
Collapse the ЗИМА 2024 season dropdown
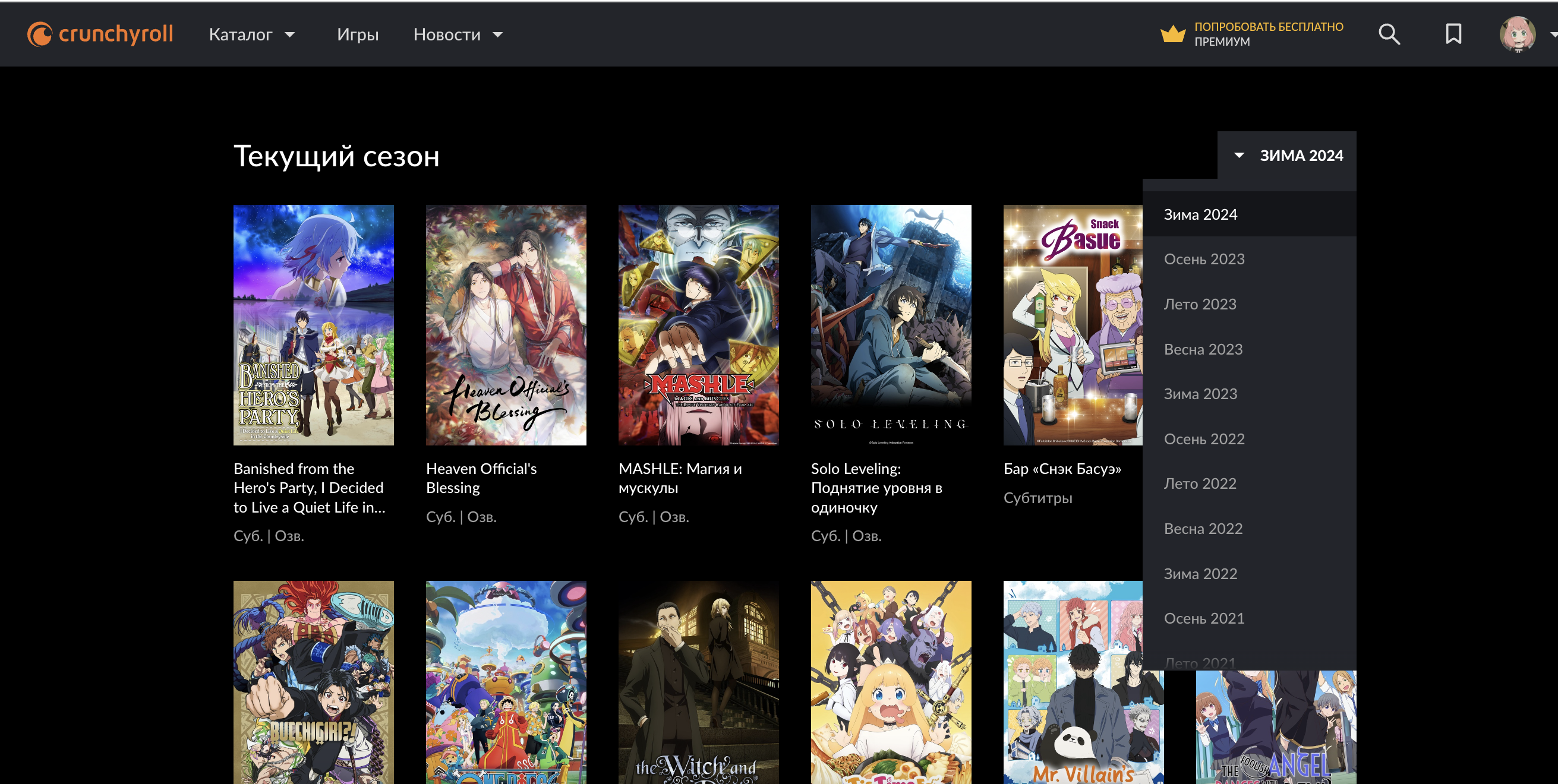[x=1287, y=156]
